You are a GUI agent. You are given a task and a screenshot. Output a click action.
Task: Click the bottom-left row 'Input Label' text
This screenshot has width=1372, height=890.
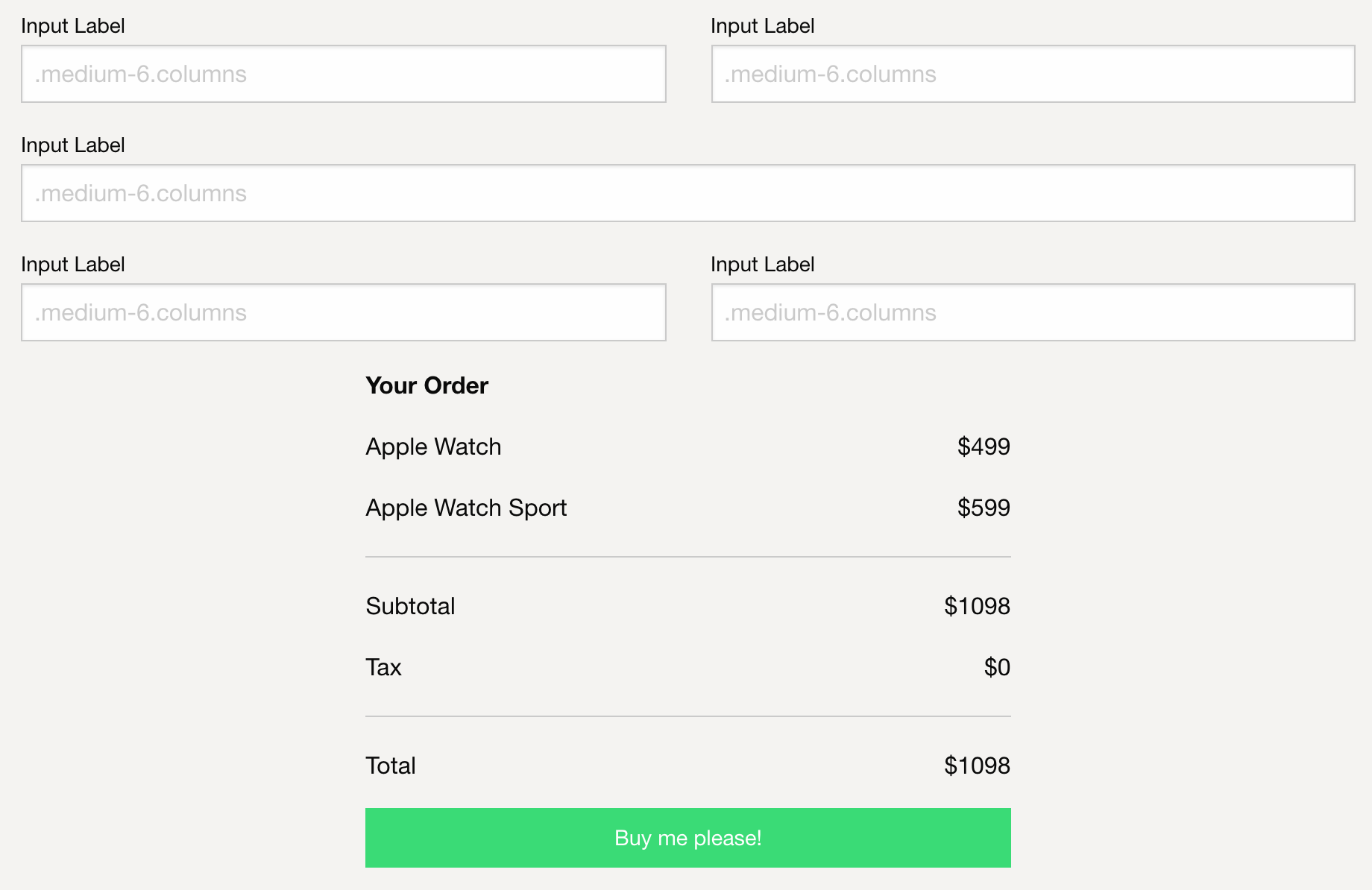click(73, 265)
